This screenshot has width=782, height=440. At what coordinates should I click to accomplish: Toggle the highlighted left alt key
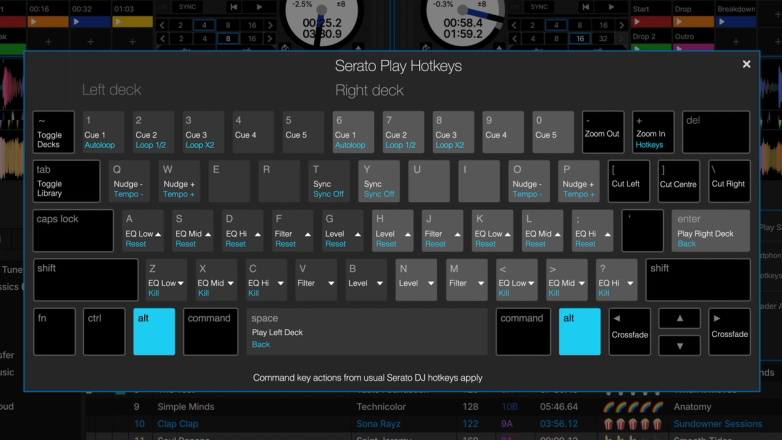coord(154,332)
